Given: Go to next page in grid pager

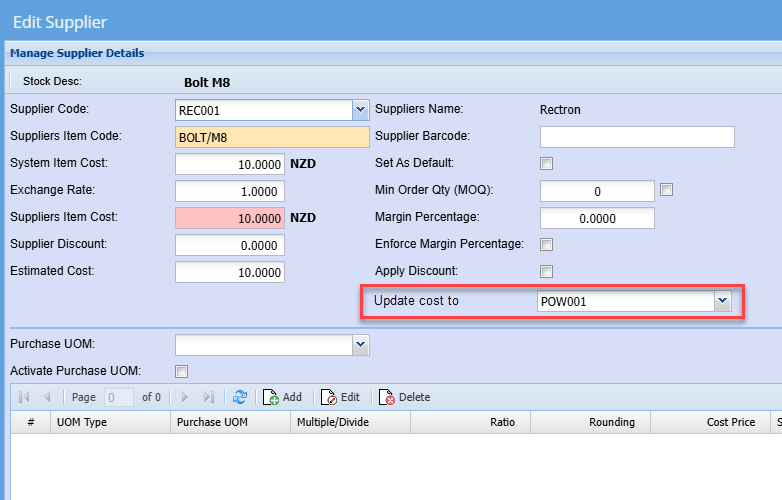Looking at the screenshot, I should (185, 397).
